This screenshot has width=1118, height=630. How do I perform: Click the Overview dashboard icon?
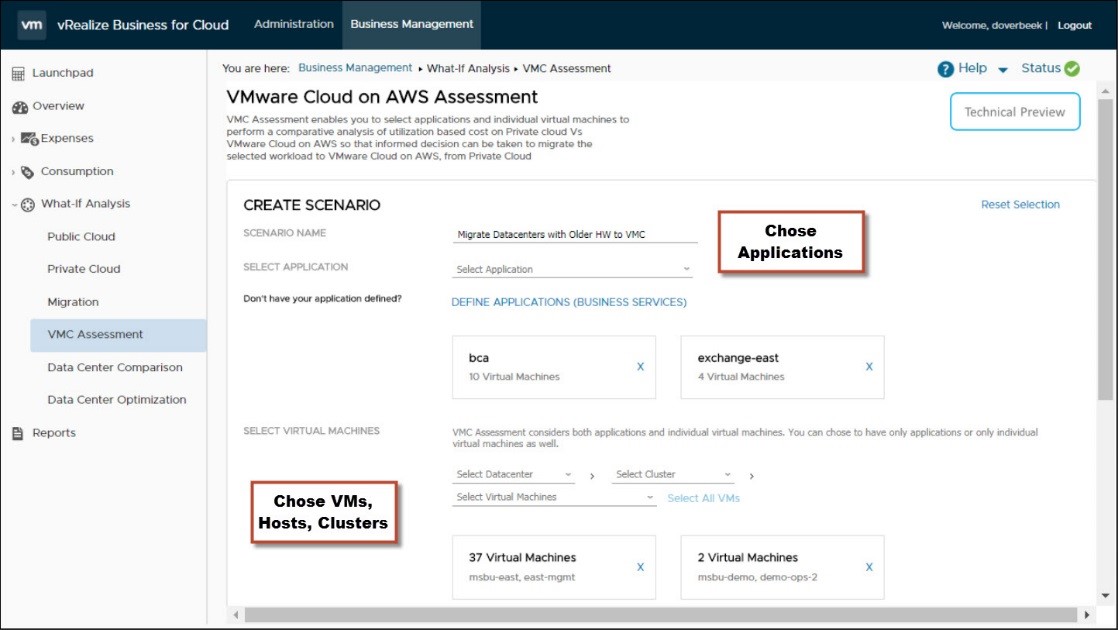pos(19,107)
